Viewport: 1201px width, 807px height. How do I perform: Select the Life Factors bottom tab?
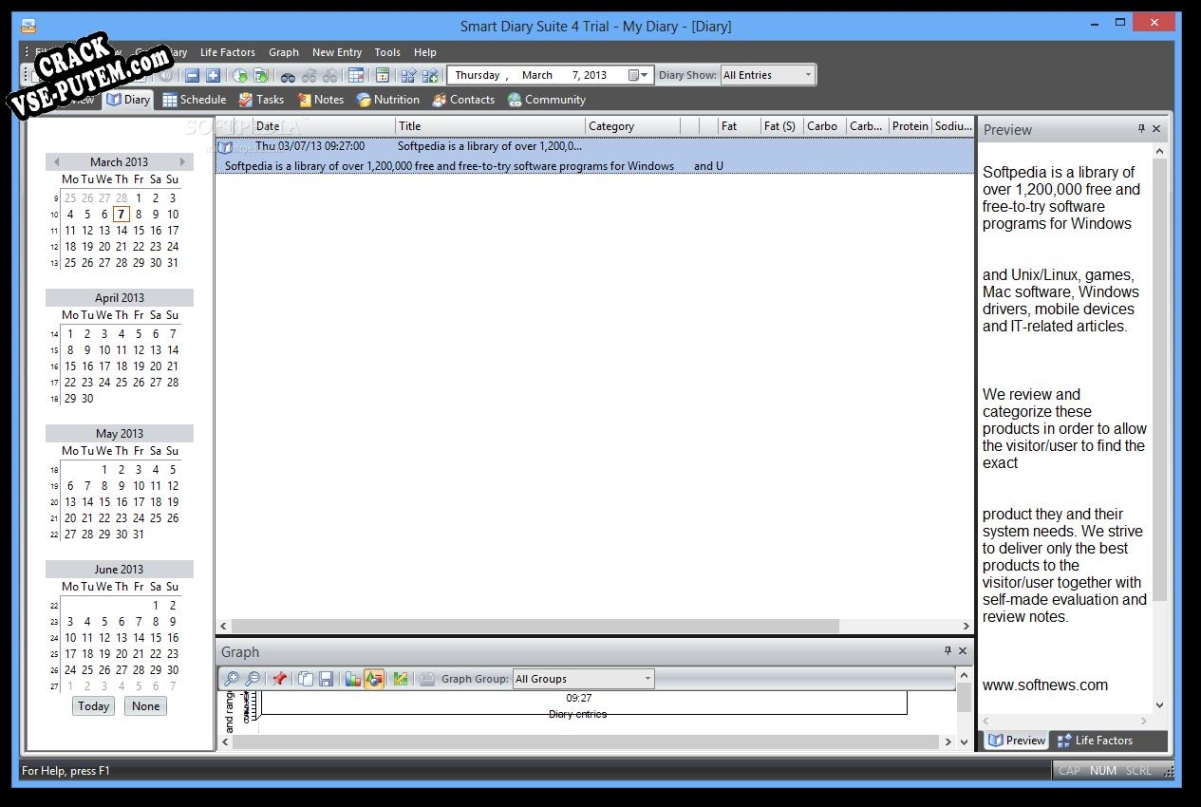tap(1096, 741)
